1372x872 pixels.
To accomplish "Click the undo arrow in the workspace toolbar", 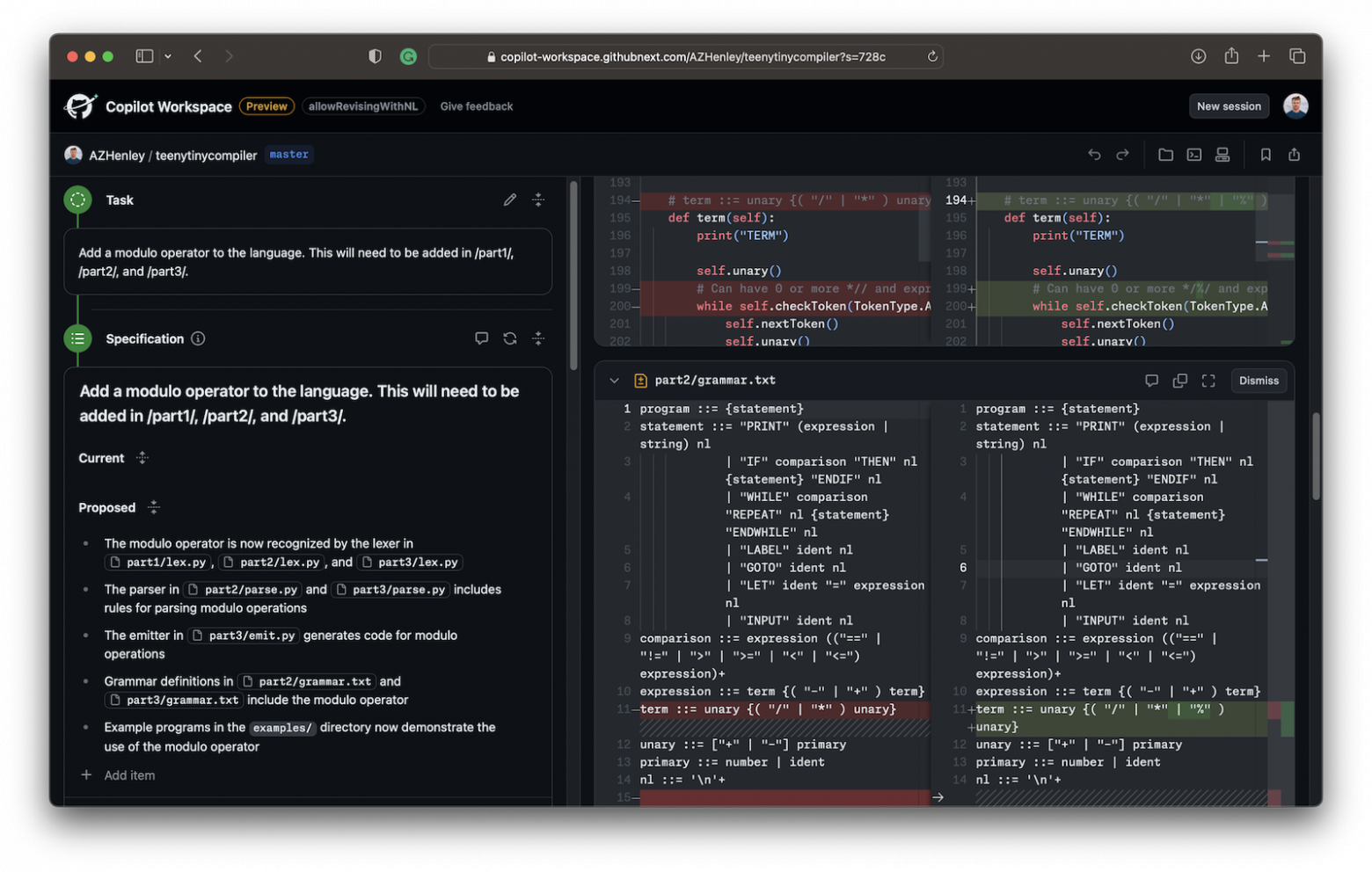I will (x=1094, y=155).
